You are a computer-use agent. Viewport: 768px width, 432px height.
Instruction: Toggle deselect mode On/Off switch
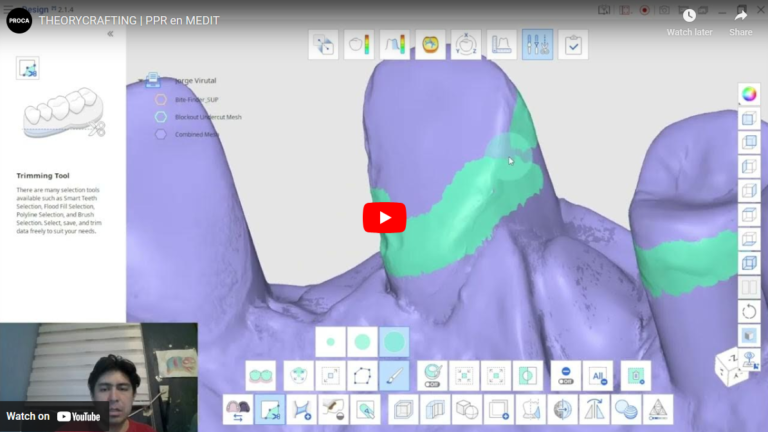(566, 376)
